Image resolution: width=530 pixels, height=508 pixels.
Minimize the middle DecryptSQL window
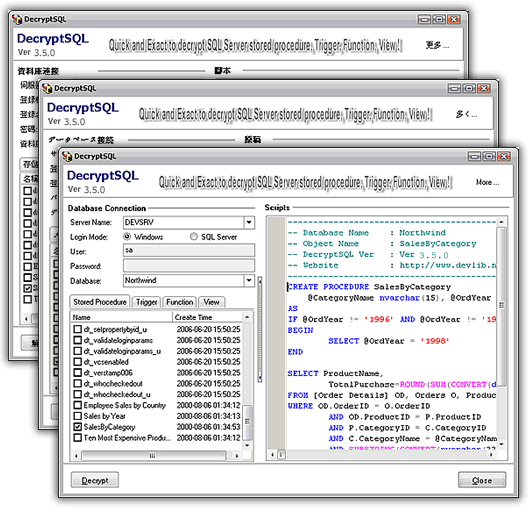[x=455, y=89]
